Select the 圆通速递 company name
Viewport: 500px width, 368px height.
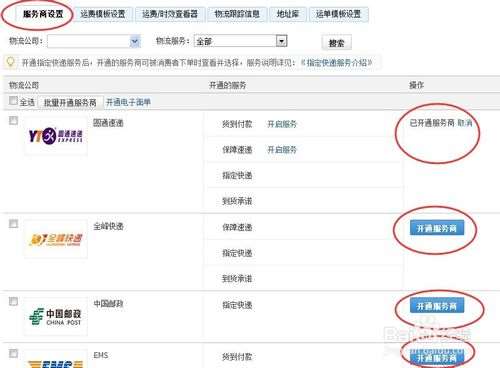click(x=108, y=123)
